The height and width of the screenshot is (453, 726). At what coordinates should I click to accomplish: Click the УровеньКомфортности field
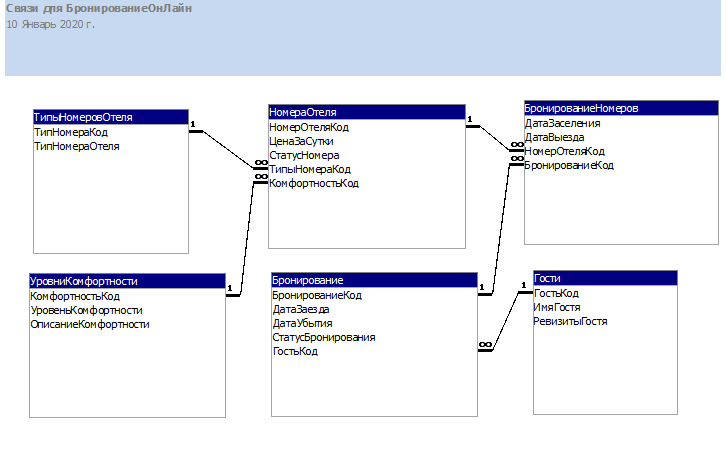[x=86, y=311]
